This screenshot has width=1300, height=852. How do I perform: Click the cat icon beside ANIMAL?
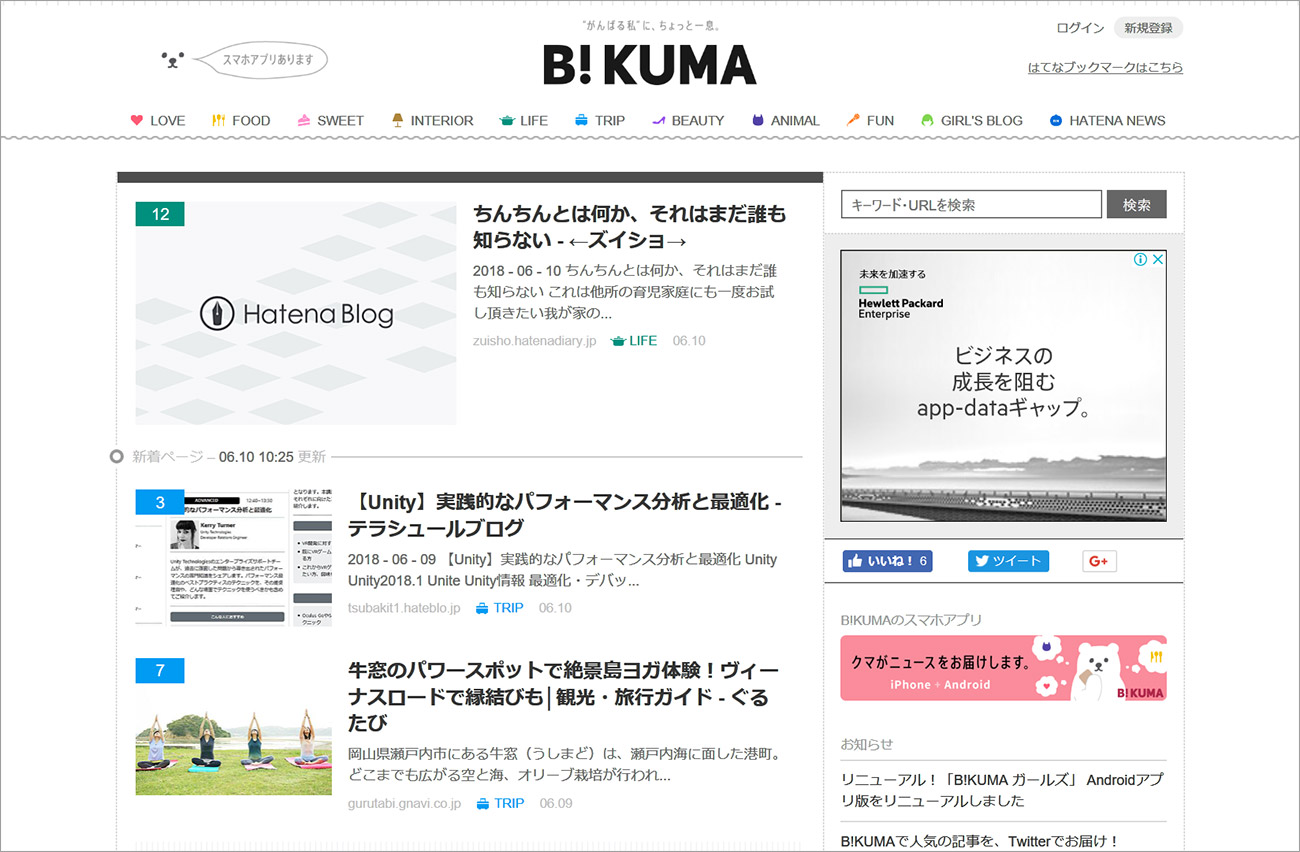pyautogui.click(x=758, y=120)
